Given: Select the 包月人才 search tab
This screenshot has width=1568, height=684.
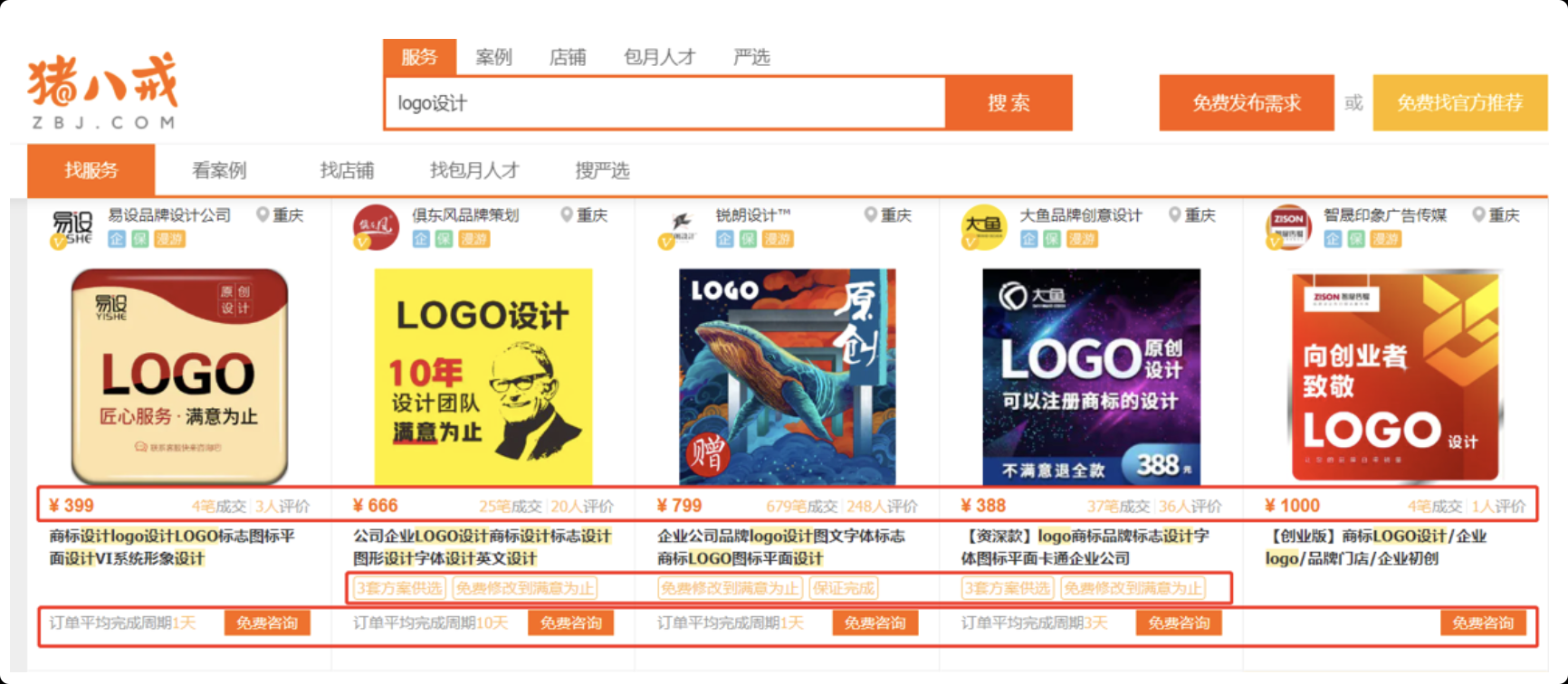Looking at the screenshot, I should (659, 57).
